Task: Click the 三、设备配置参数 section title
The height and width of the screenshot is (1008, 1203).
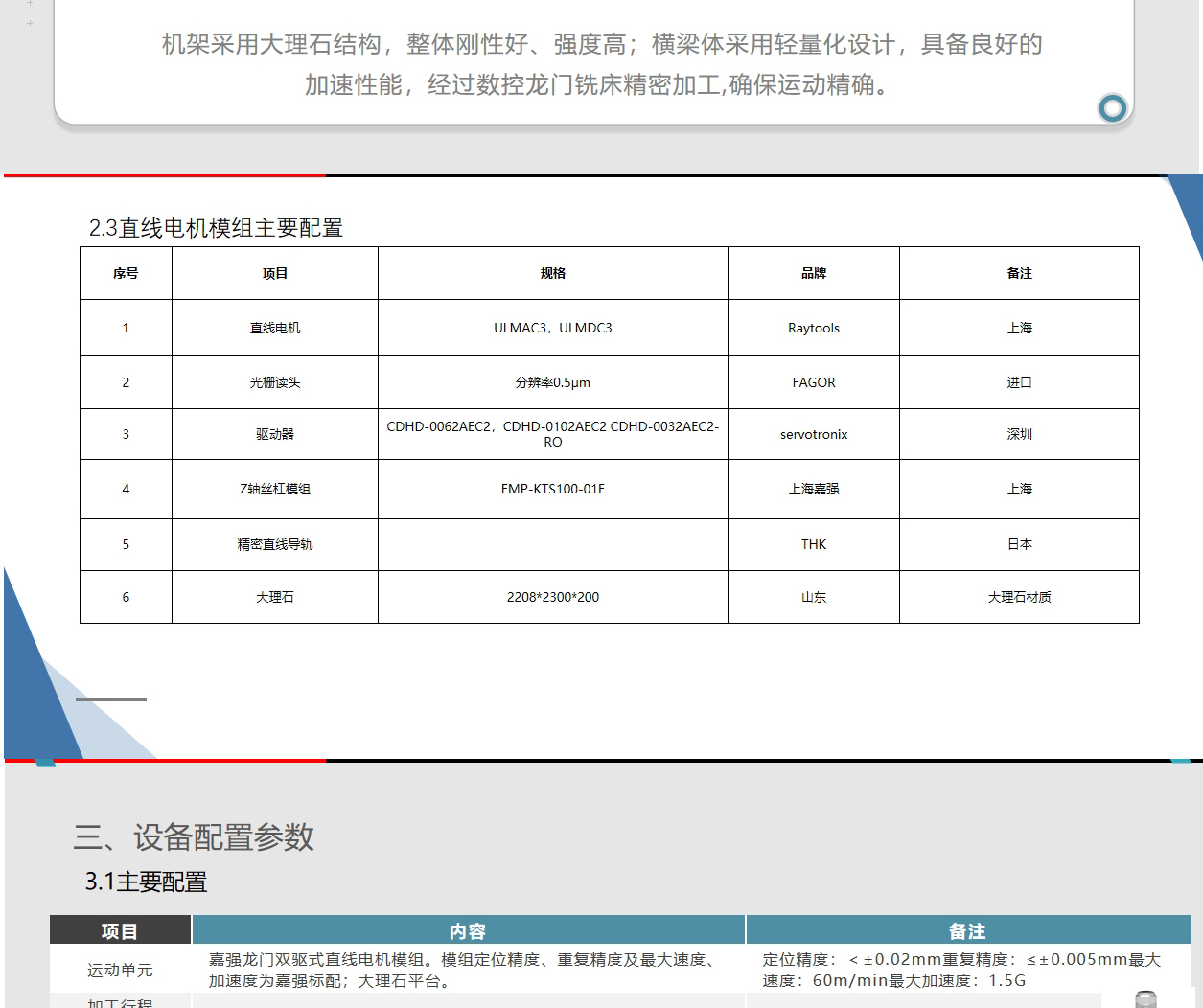Action: click(x=194, y=837)
